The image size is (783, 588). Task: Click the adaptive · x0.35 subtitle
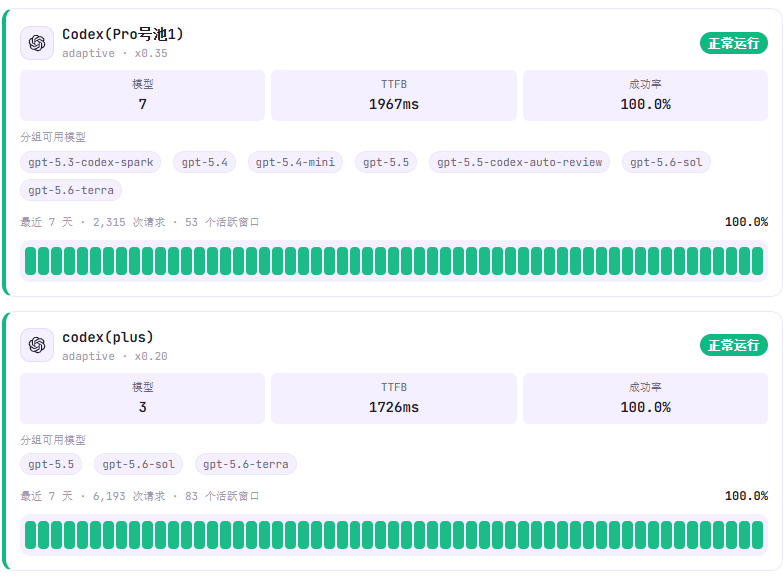point(114,53)
